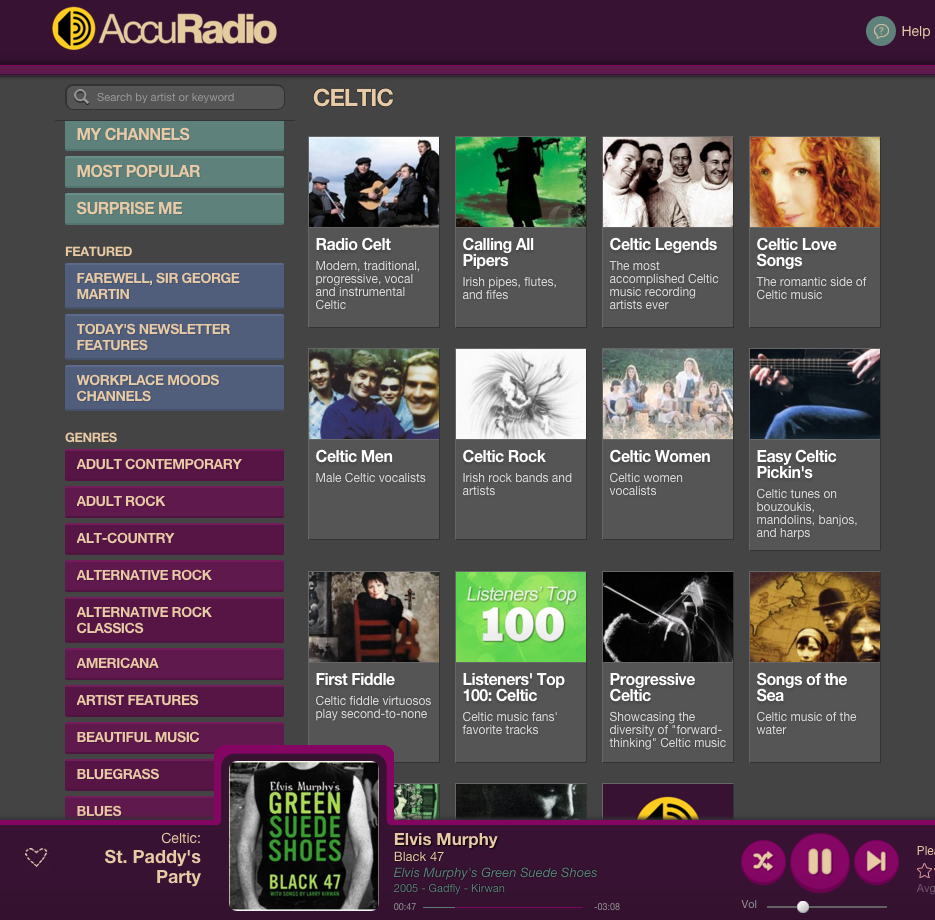Skip to the next track
Screen dimensions: 935x920
click(875, 861)
